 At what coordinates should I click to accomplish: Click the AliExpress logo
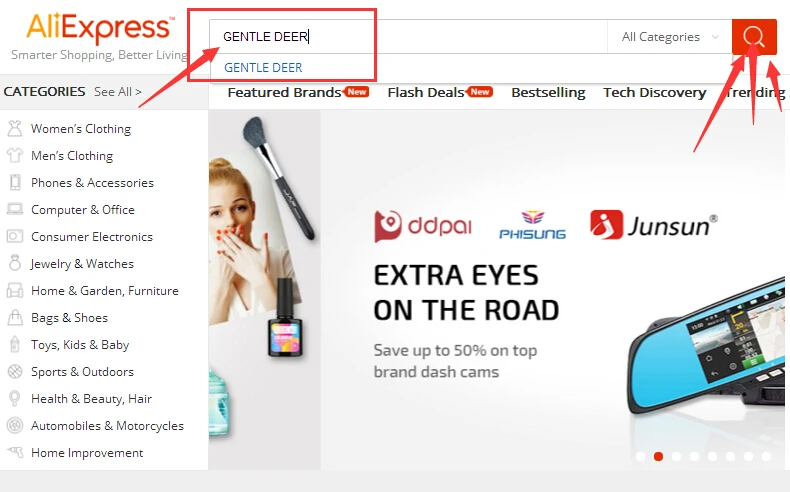click(x=100, y=28)
